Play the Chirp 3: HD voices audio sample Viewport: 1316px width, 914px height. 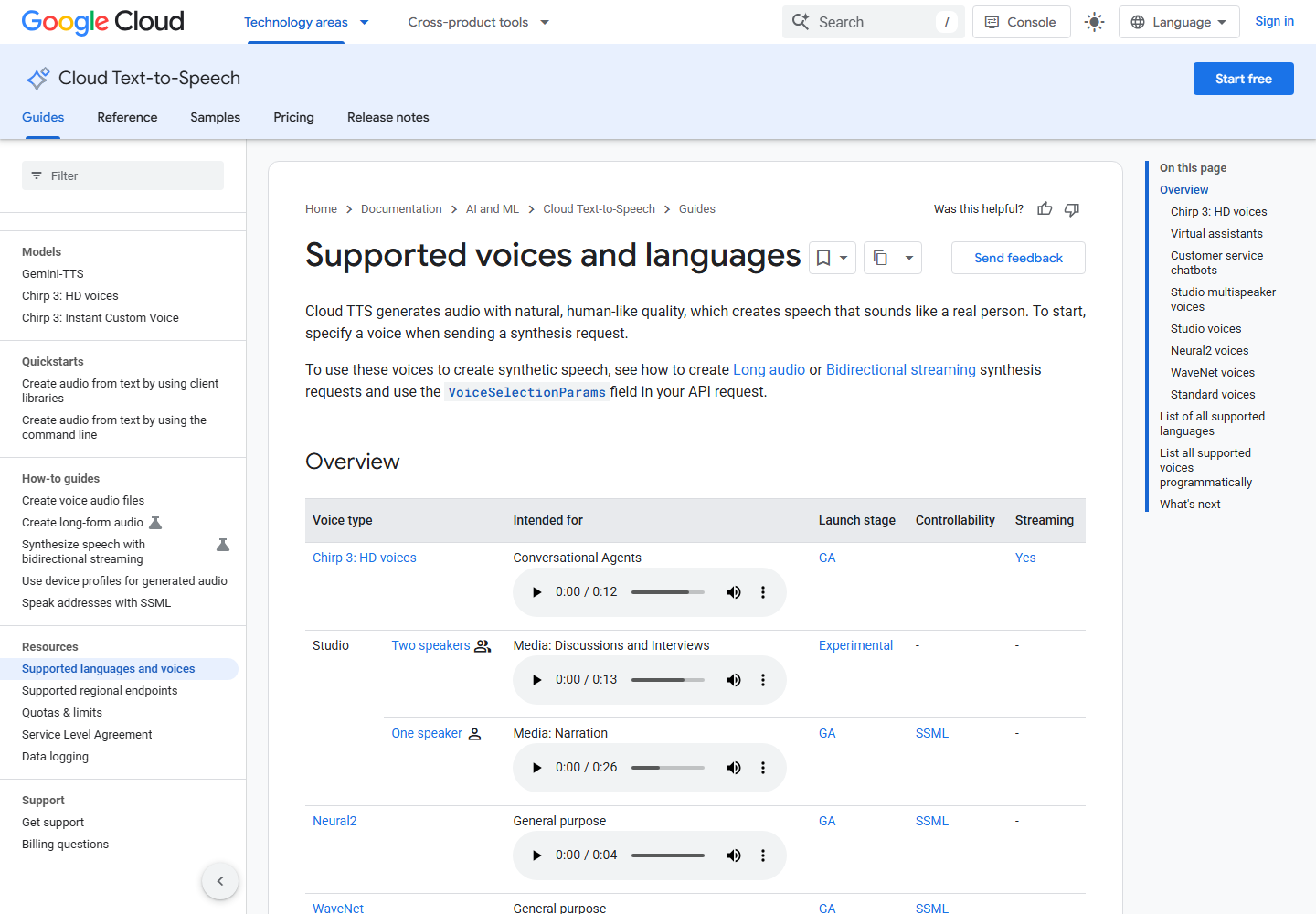coord(536,592)
